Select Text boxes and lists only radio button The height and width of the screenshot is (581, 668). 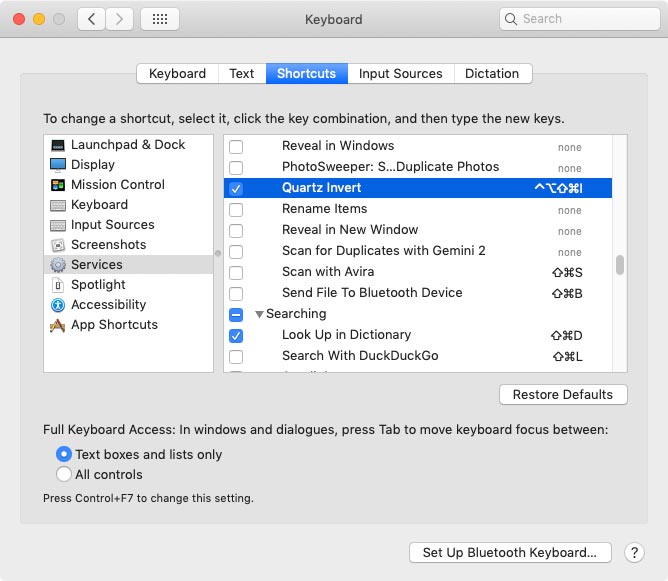tap(64, 454)
